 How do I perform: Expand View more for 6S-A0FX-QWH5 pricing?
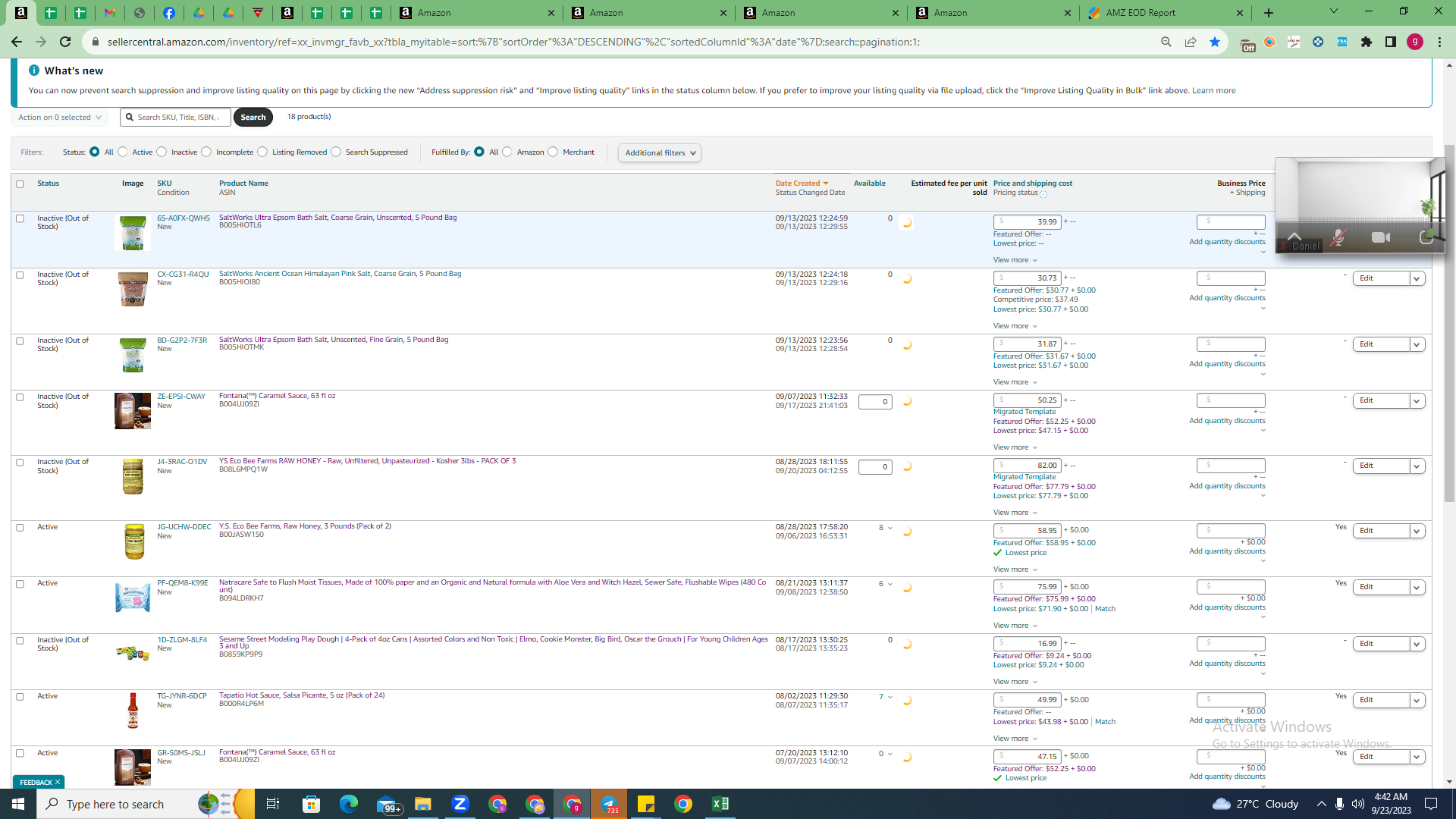1015,261
